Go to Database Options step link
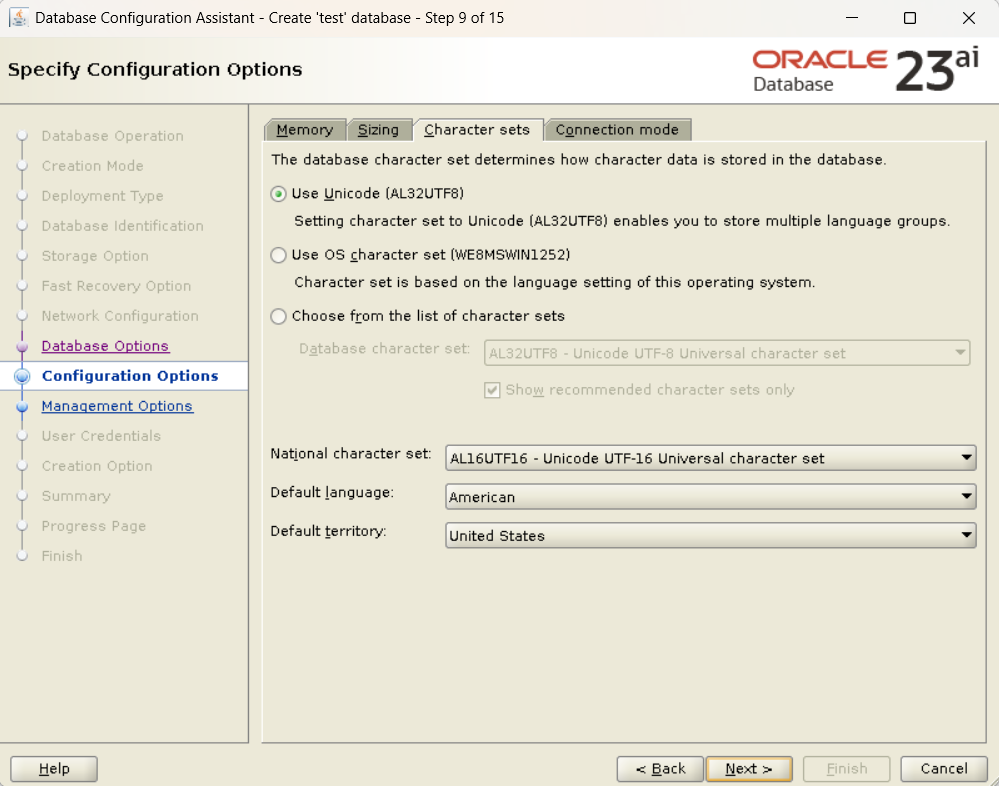Screen dimensions: 999x786 point(105,346)
